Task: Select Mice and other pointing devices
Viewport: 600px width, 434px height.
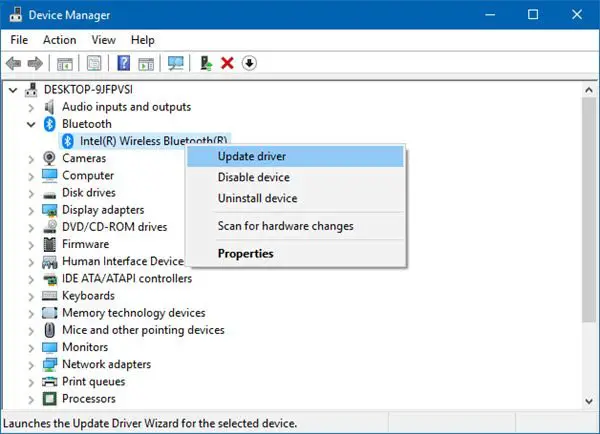Action: coord(143,330)
